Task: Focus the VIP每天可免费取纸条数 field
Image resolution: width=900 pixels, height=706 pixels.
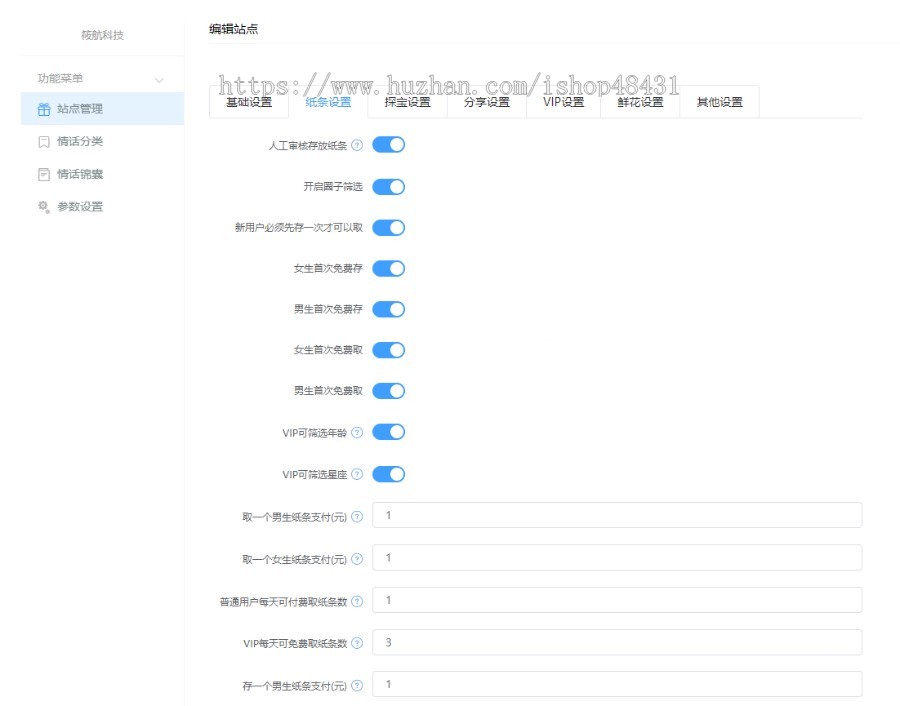Action: (x=617, y=642)
